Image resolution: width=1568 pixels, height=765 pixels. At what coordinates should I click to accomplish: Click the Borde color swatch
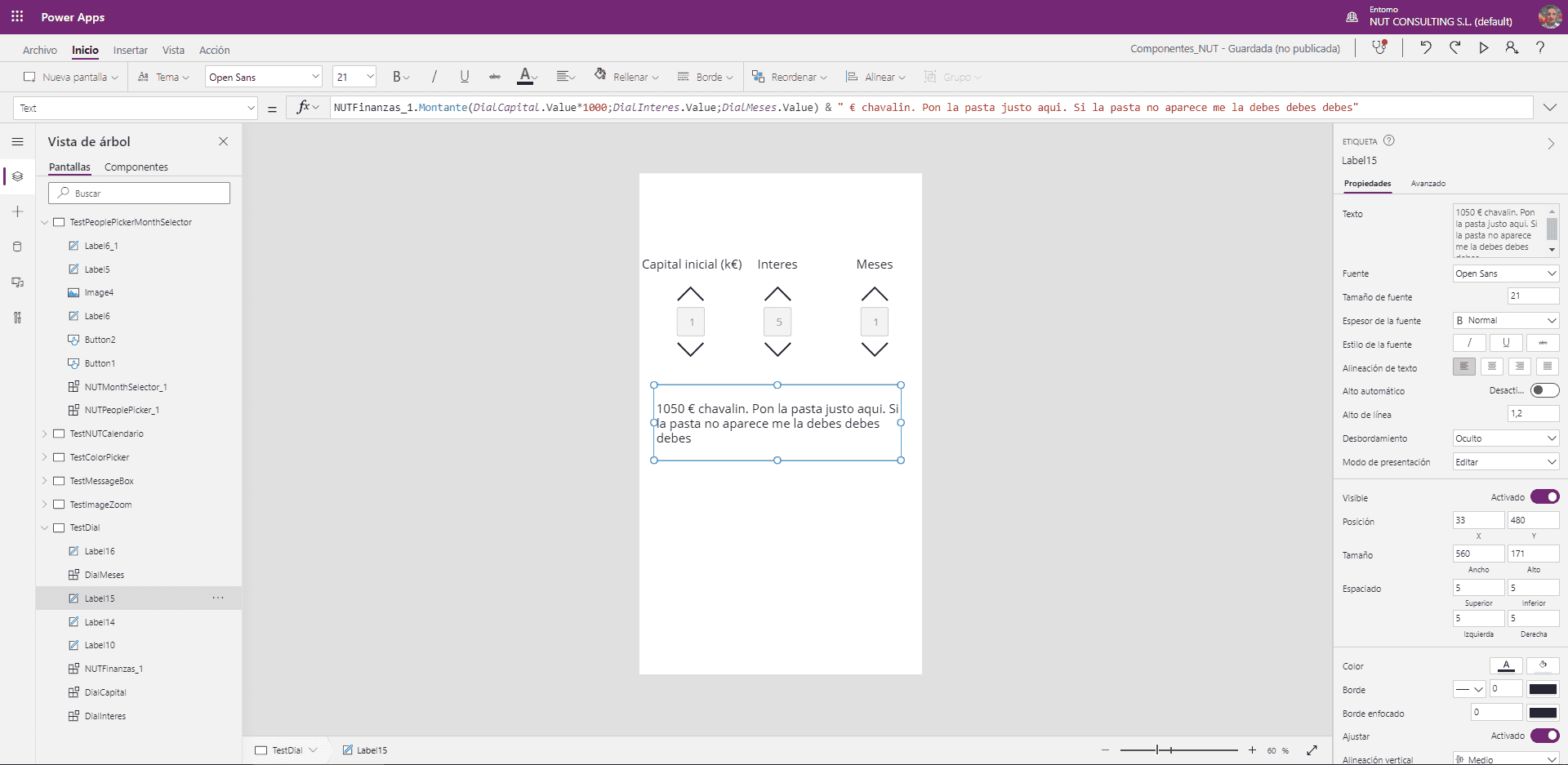click(1543, 689)
